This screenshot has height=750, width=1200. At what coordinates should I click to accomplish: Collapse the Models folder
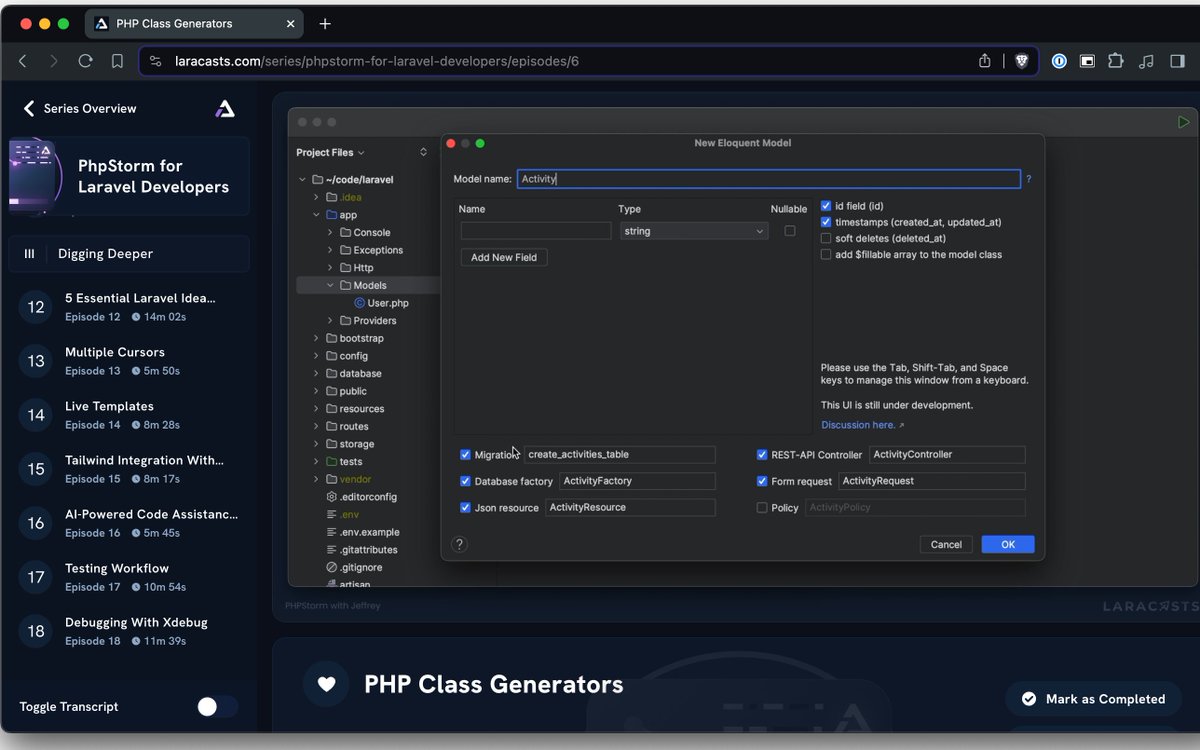[330, 285]
